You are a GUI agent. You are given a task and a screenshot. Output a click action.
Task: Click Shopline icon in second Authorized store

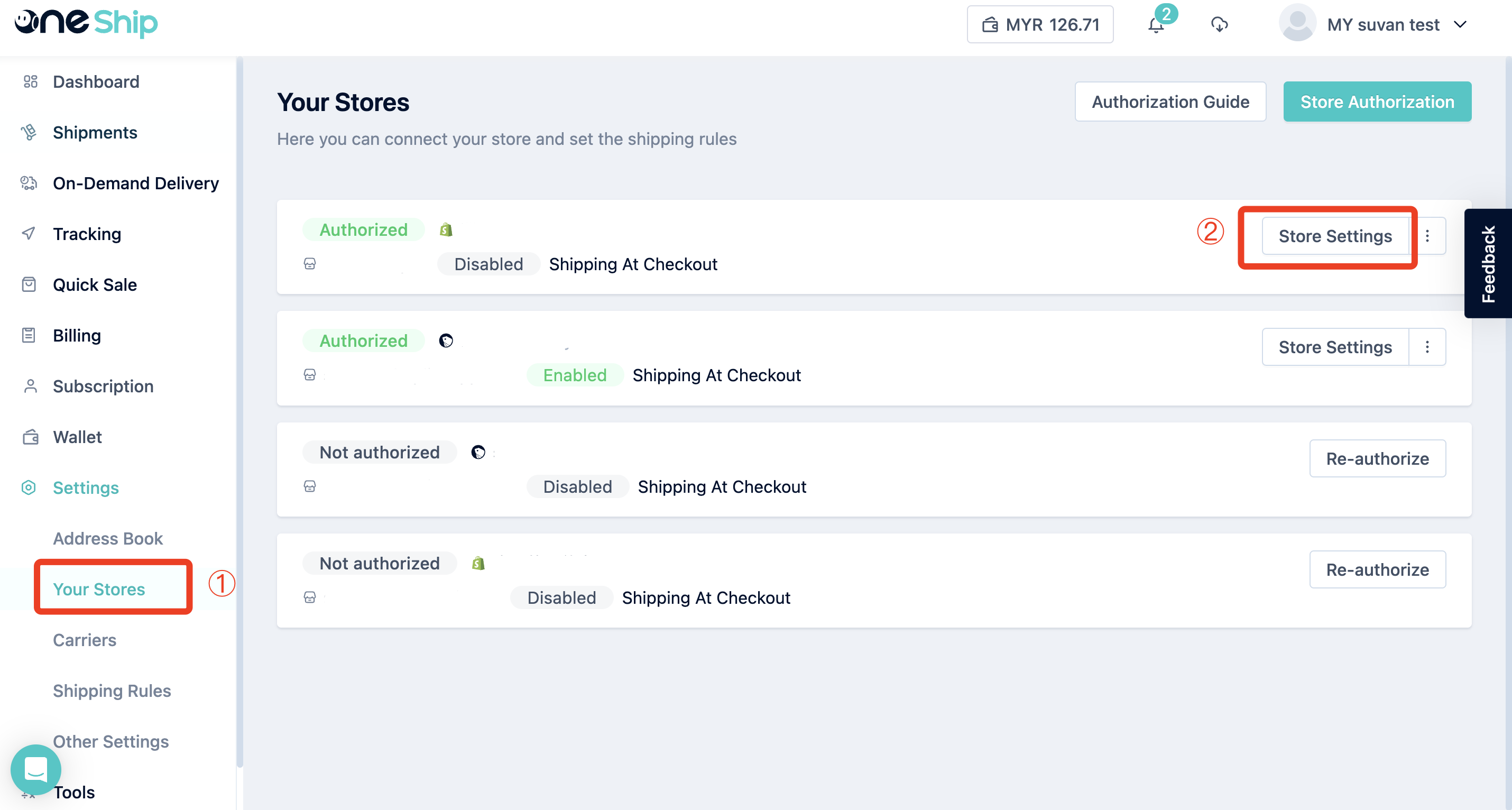(x=446, y=340)
